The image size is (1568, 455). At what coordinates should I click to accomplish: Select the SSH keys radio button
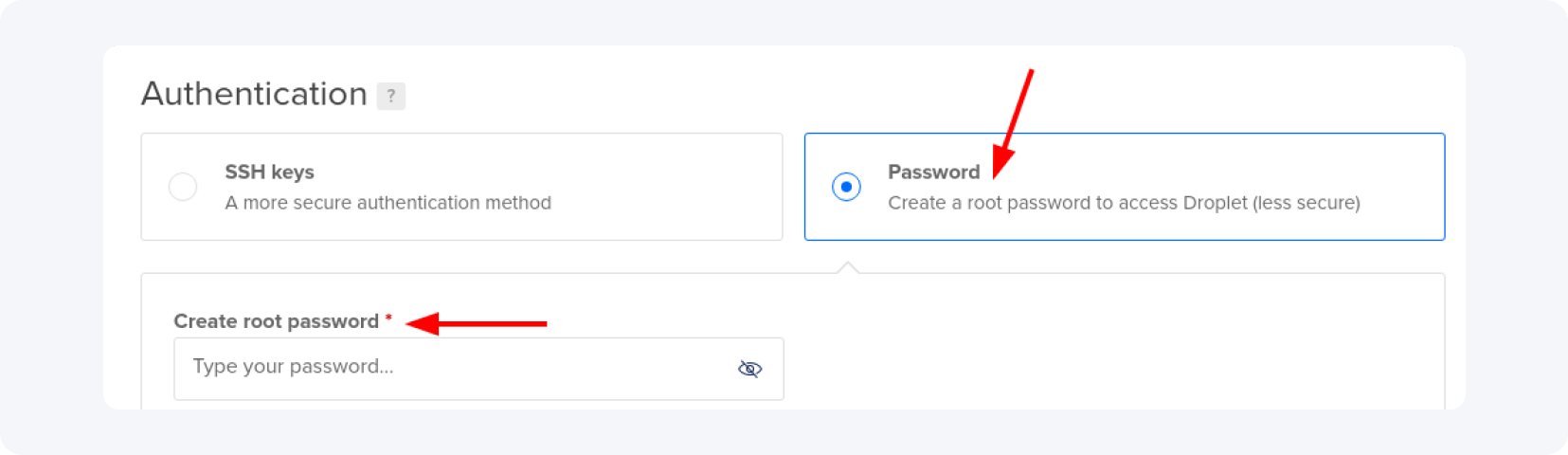183,187
